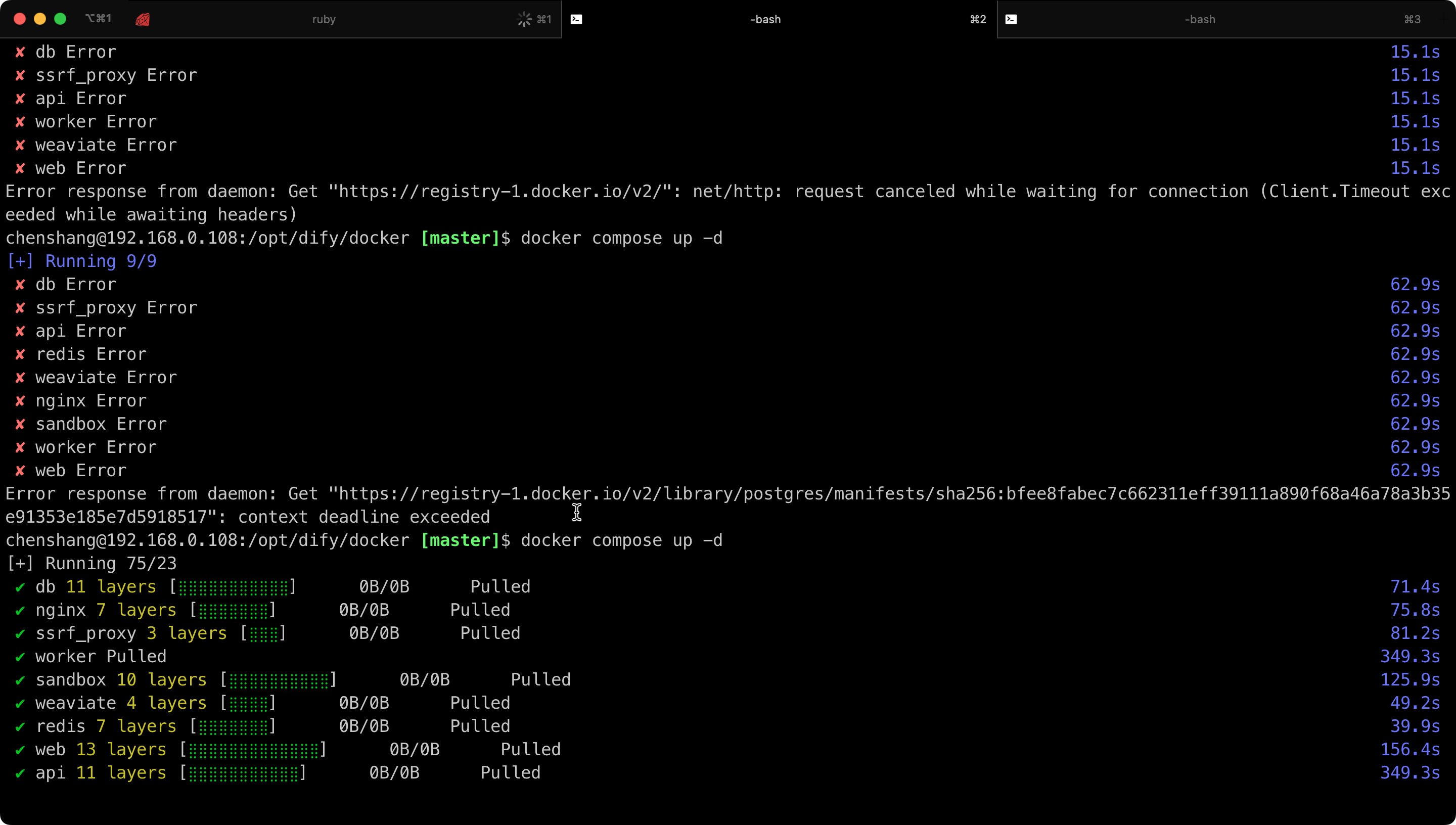Viewport: 1456px width, 825px height.
Task: Click the red ruby icon in first tab
Action: [x=143, y=19]
